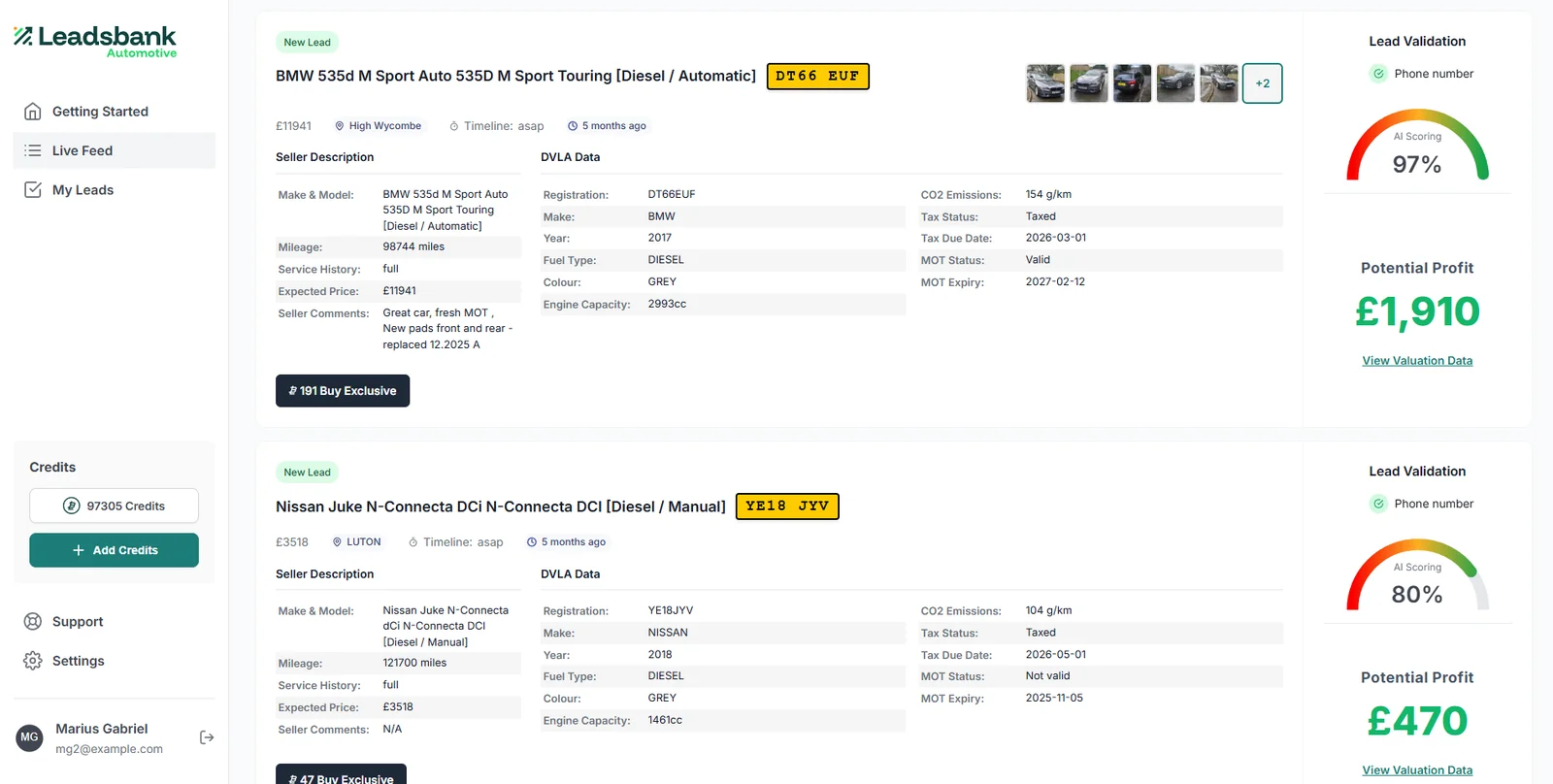Open the fifth BMW photo thumbnail

(x=1219, y=83)
